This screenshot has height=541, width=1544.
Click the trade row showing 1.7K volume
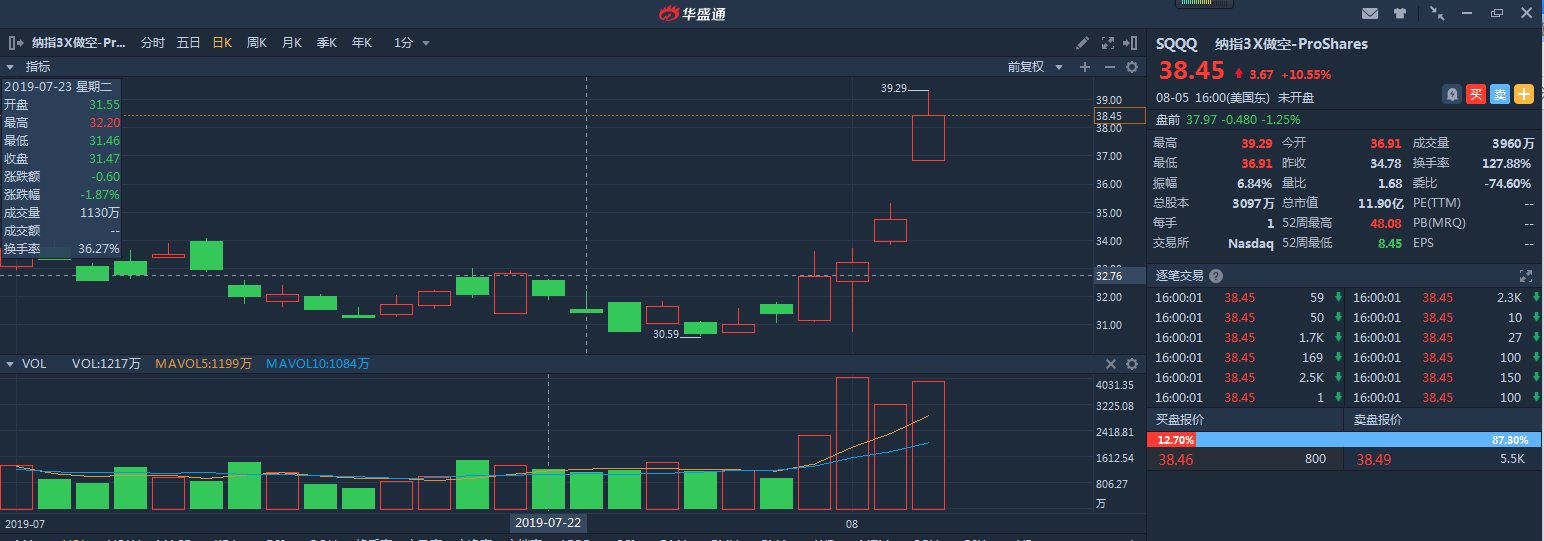pos(1246,338)
